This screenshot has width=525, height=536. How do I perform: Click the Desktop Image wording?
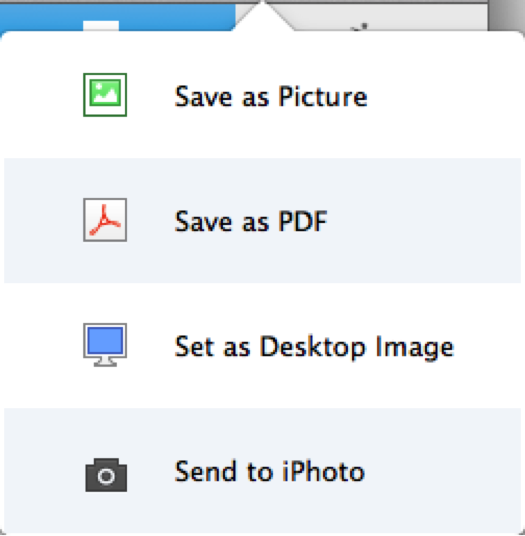tap(356, 347)
